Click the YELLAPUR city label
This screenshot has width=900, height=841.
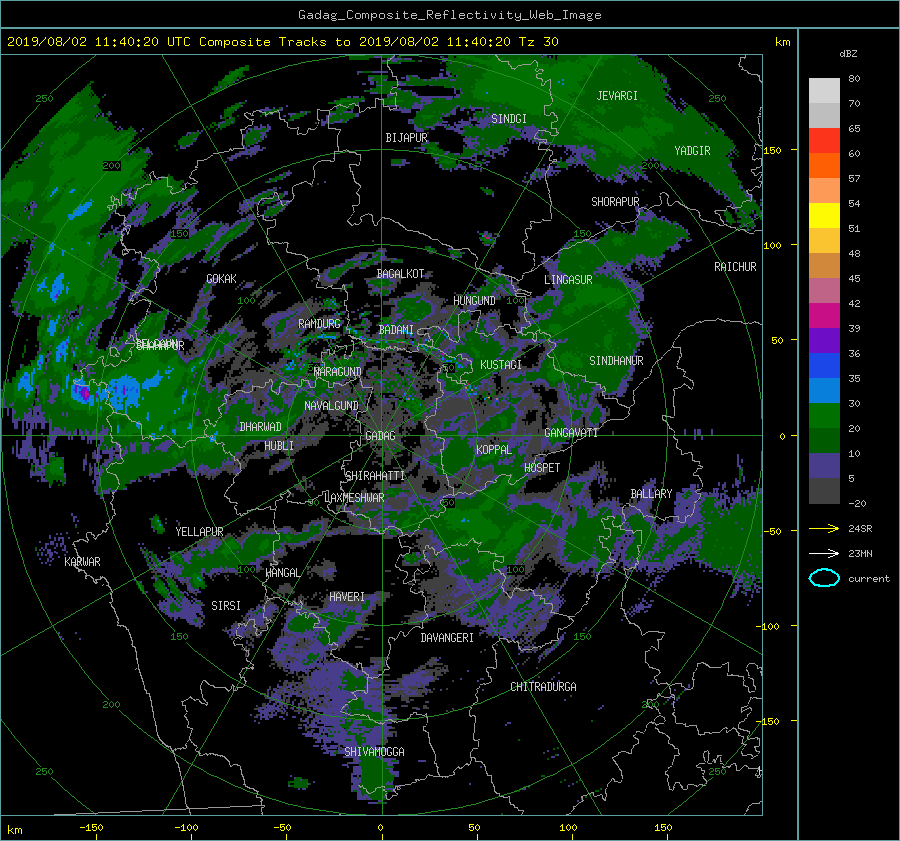(199, 532)
